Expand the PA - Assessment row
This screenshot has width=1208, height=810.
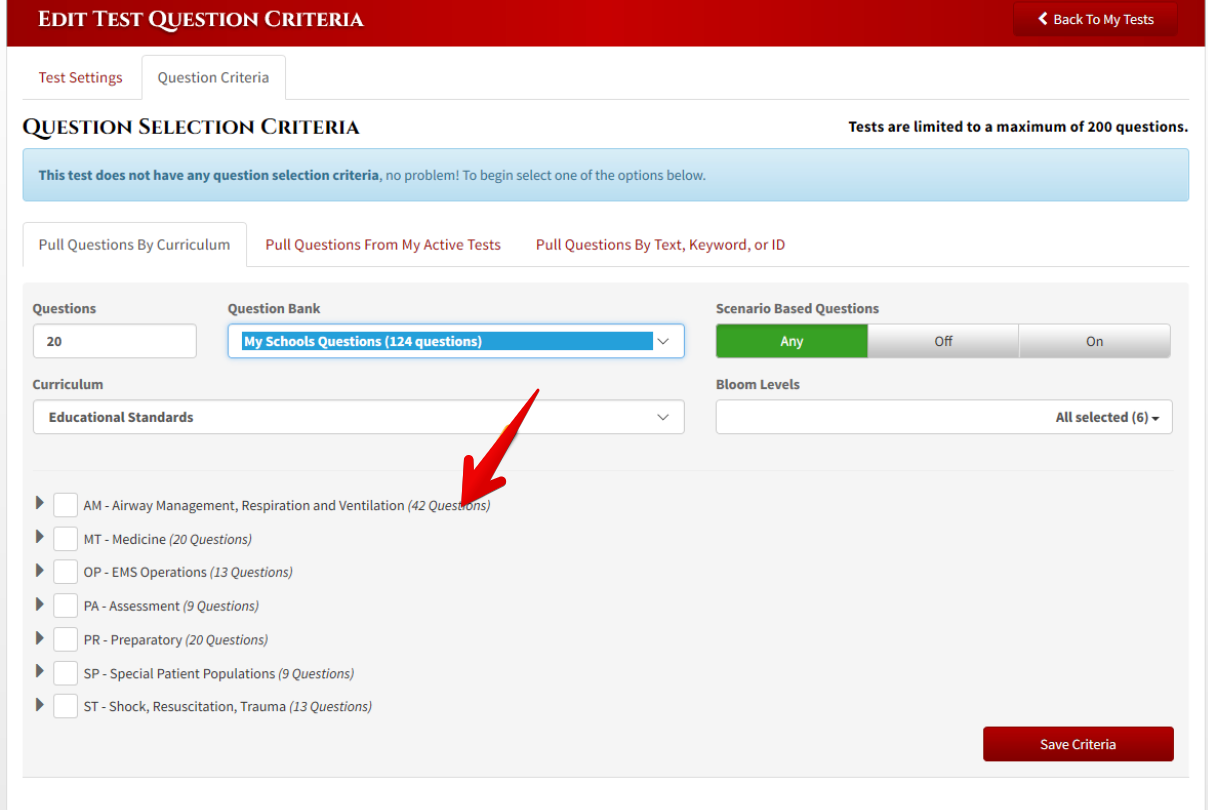click(x=40, y=604)
